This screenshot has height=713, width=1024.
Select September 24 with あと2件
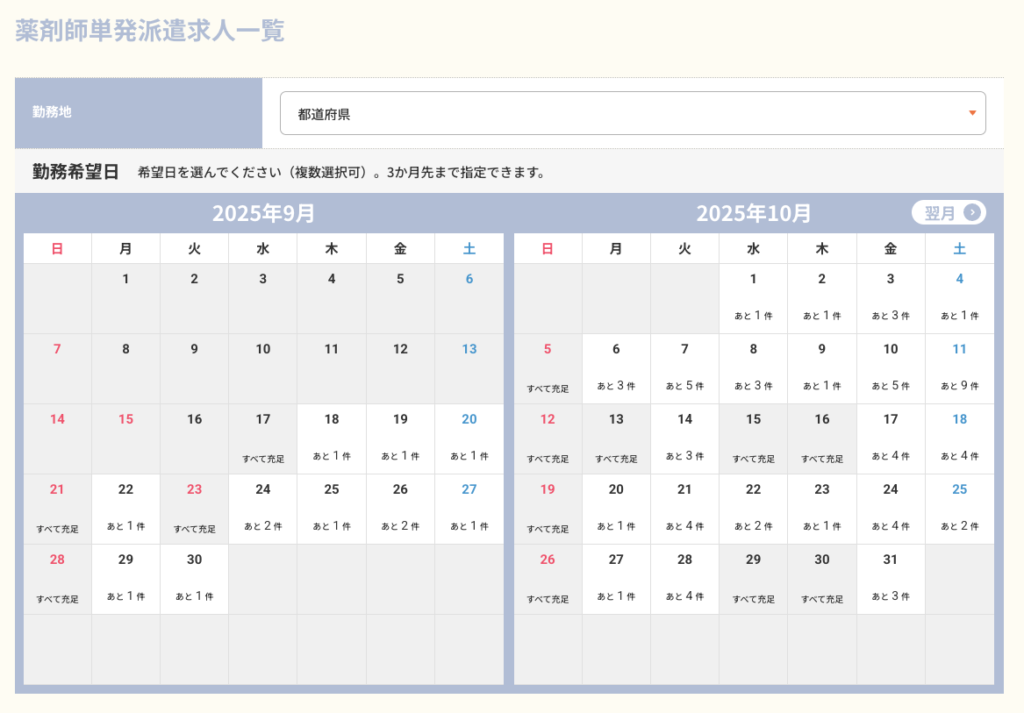tap(263, 509)
